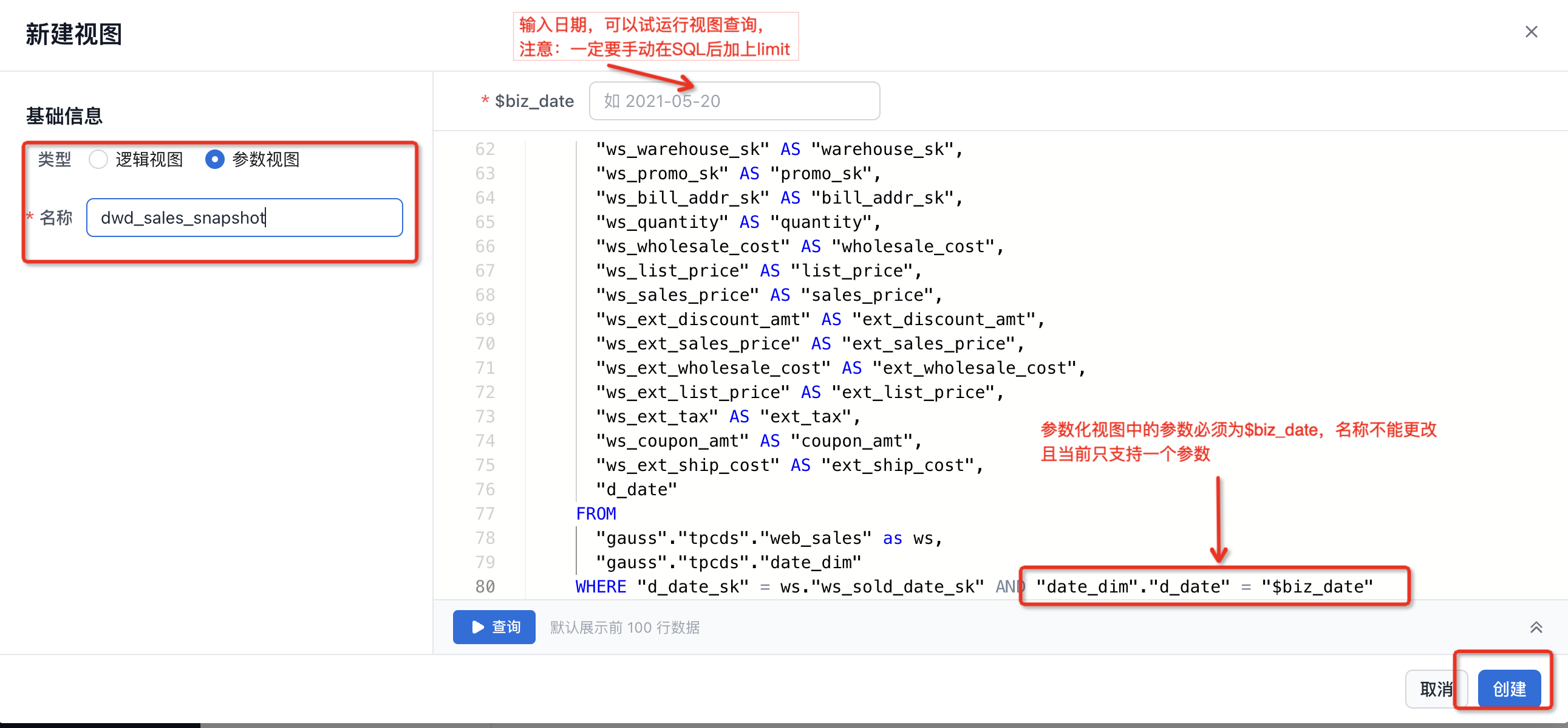Click the play icon in 查询
1568x728 pixels.
(x=478, y=627)
